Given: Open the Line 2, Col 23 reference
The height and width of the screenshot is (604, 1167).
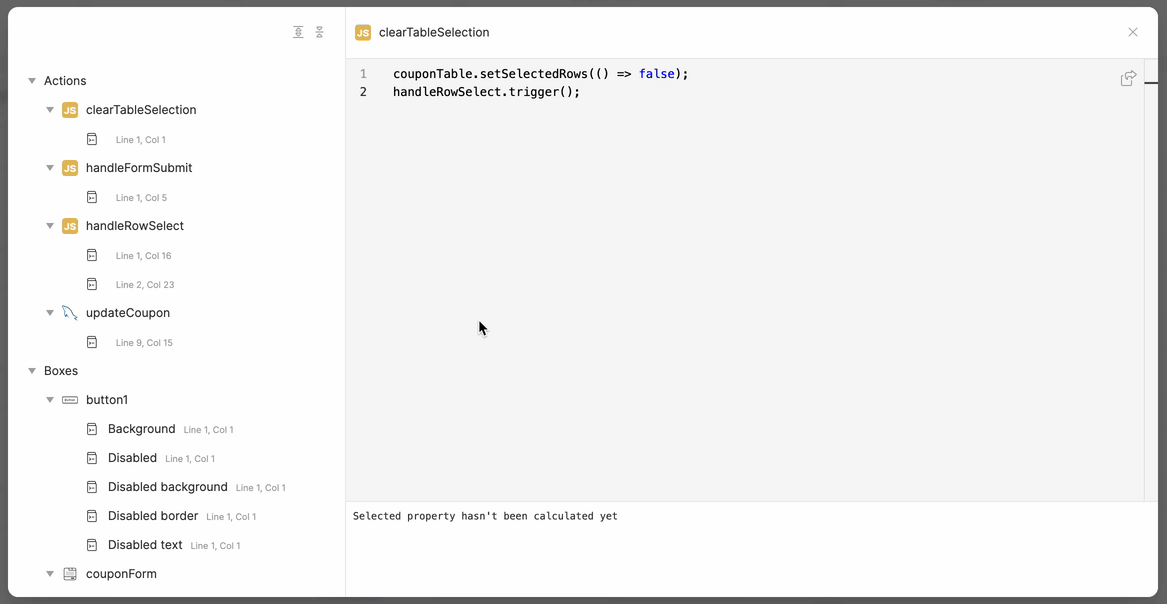Looking at the screenshot, I should click(x=143, y=285).
